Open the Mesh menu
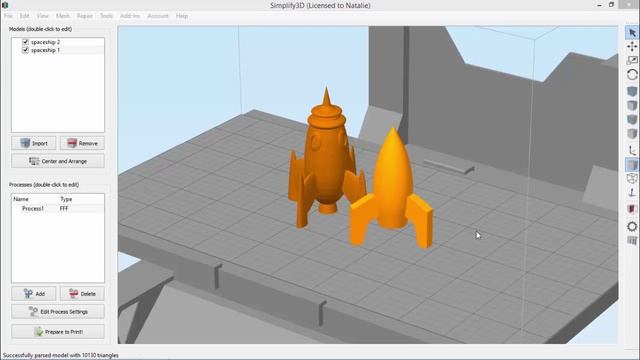The width and height of the screenshot is (640, 360). click(x=62, y=16)
